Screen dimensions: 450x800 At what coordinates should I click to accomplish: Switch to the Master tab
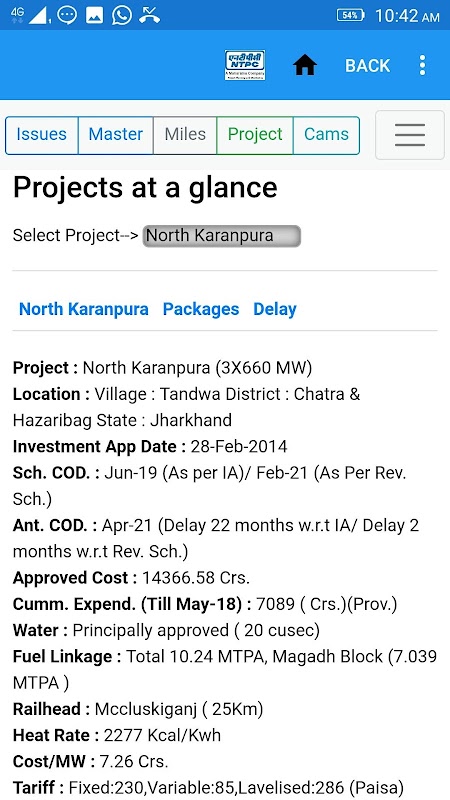[x=115, y=135]
